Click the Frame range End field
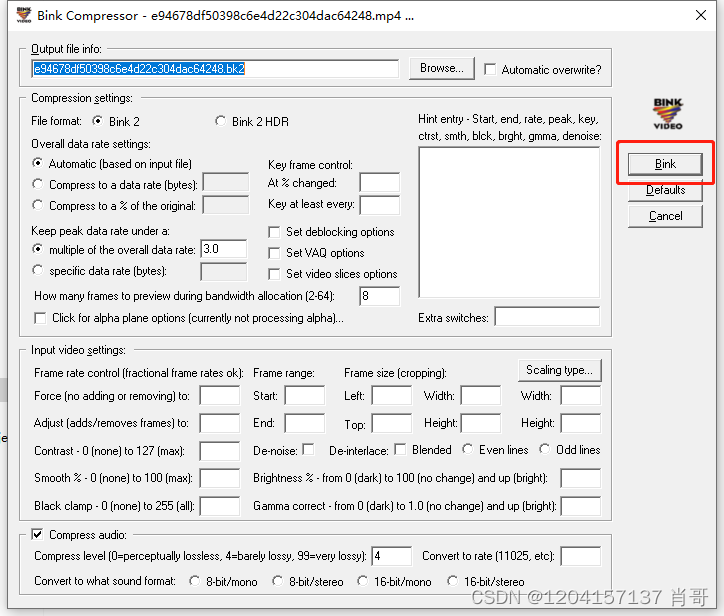Image resolution: width=724 pixels, height=616 pixels. 305,423
